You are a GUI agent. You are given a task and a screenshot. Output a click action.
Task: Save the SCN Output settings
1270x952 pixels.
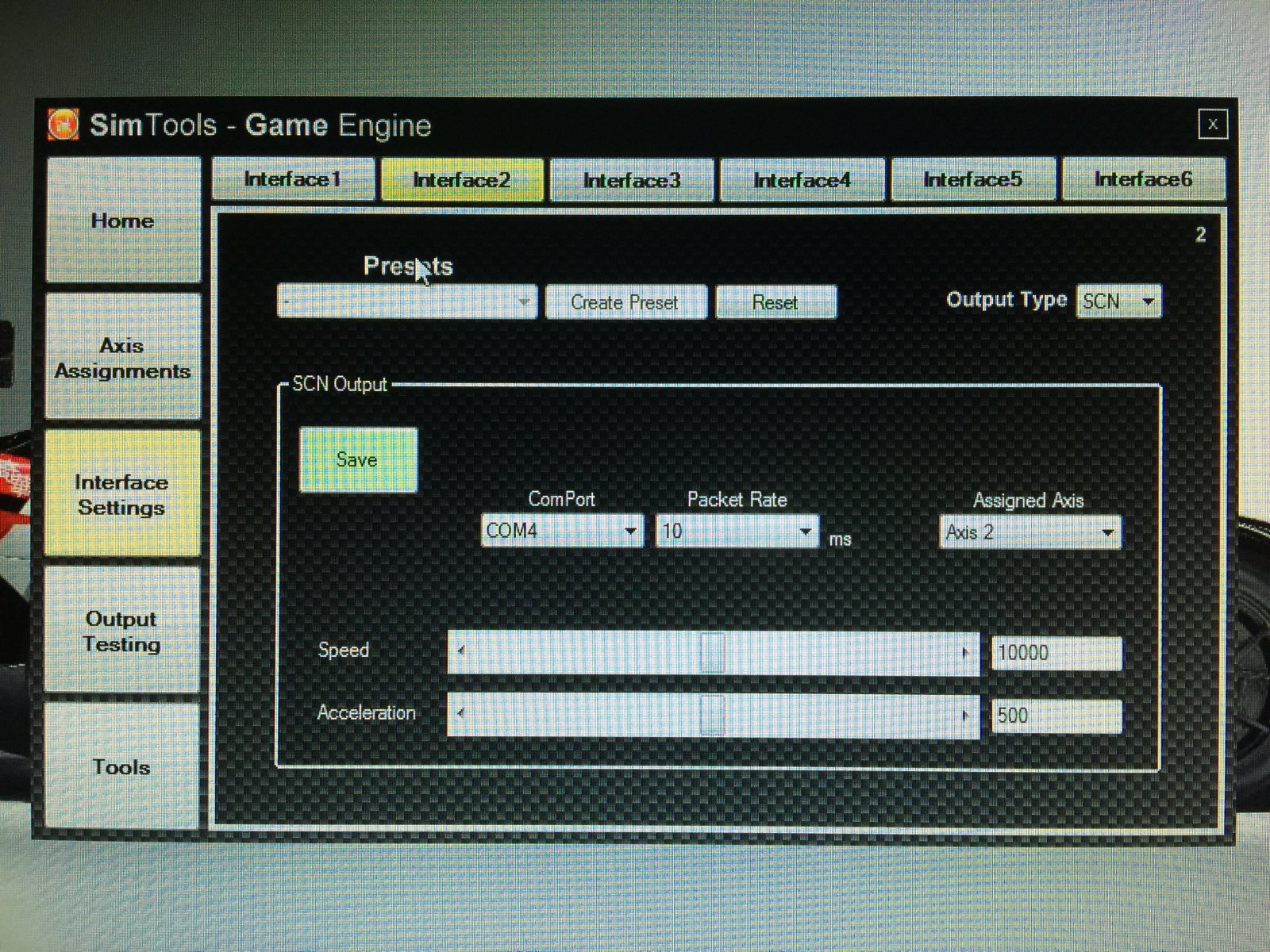[x=358, y=460]
